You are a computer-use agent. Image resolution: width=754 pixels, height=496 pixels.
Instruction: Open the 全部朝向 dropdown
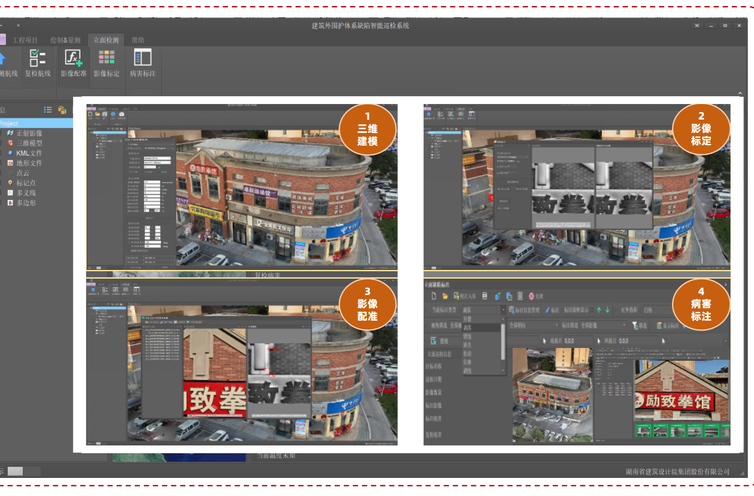(x=533, y=325)
